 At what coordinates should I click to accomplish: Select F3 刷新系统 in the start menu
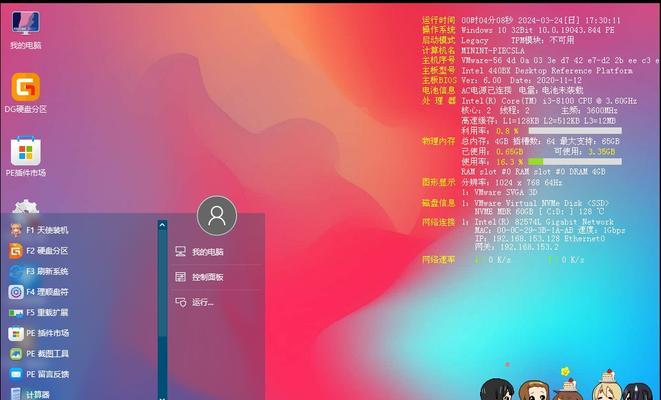39,271
